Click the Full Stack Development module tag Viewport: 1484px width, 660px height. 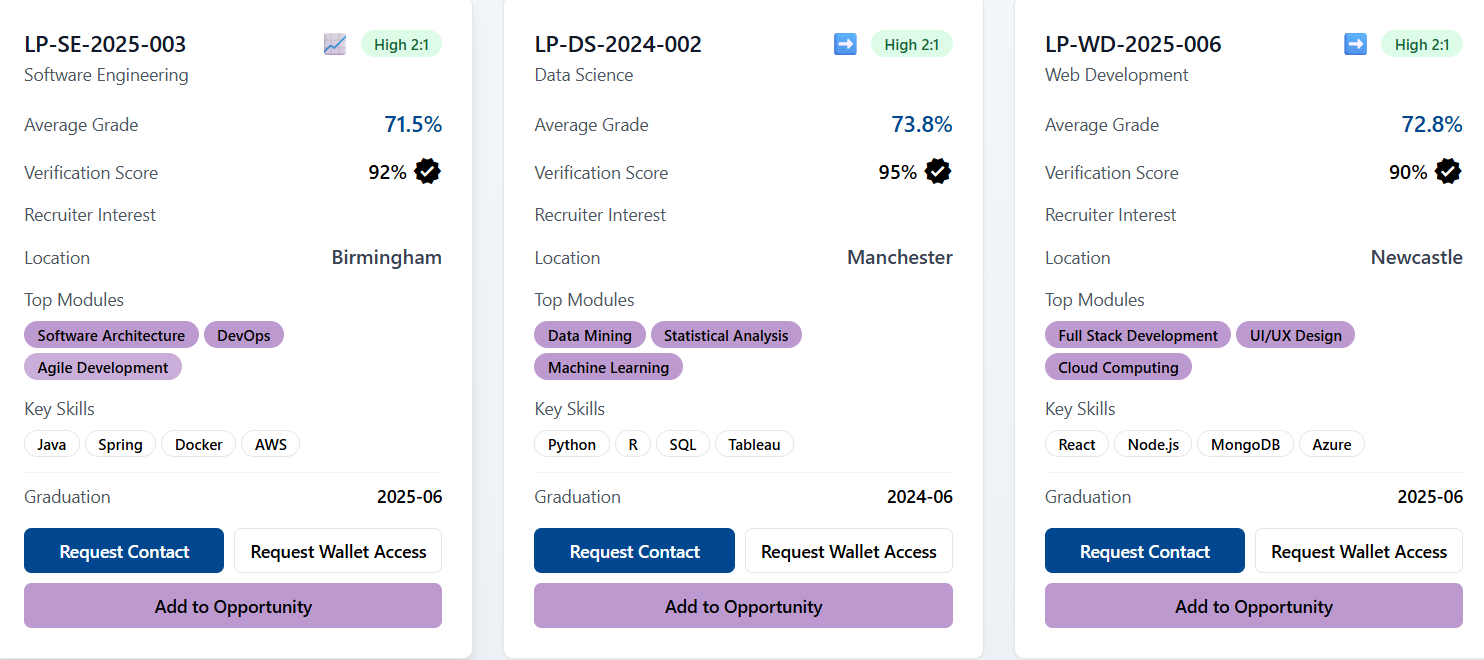tap(1138, 335)
